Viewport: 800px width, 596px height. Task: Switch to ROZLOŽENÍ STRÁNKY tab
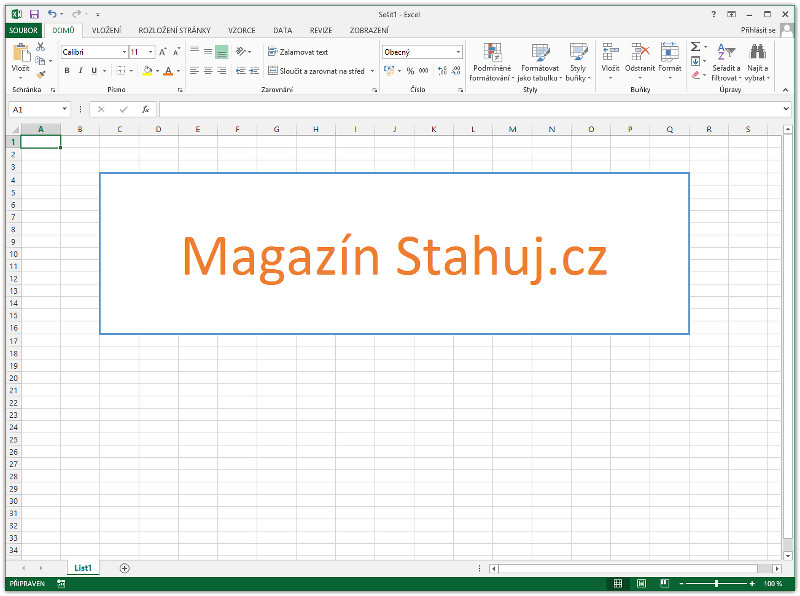(174, 30)
